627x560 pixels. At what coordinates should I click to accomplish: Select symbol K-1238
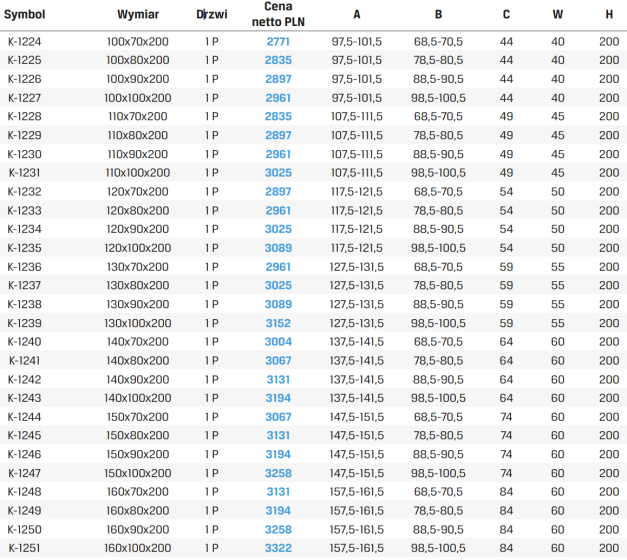click(x=24, y=304)
